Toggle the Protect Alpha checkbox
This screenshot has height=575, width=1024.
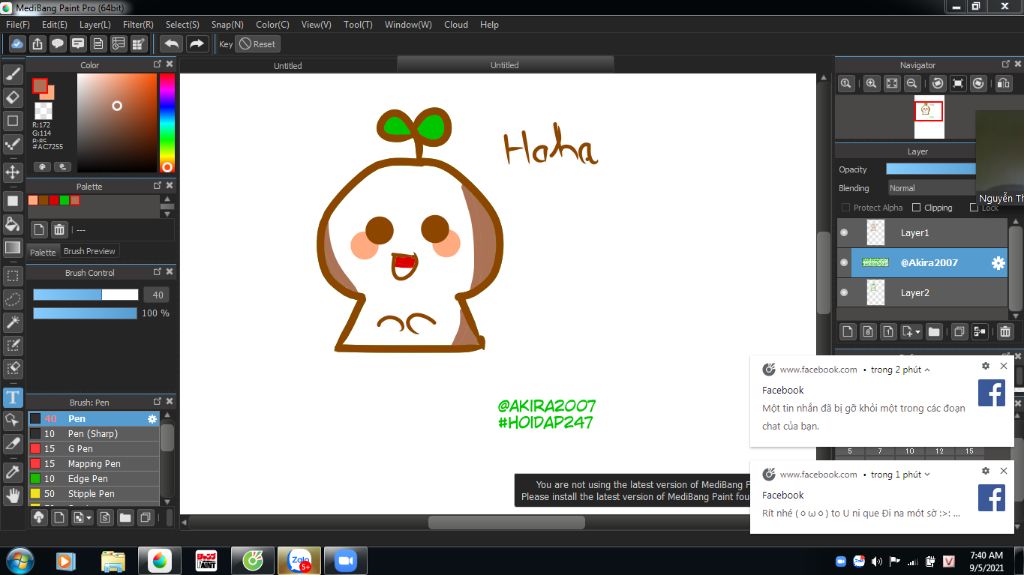(x=846, y=208)
